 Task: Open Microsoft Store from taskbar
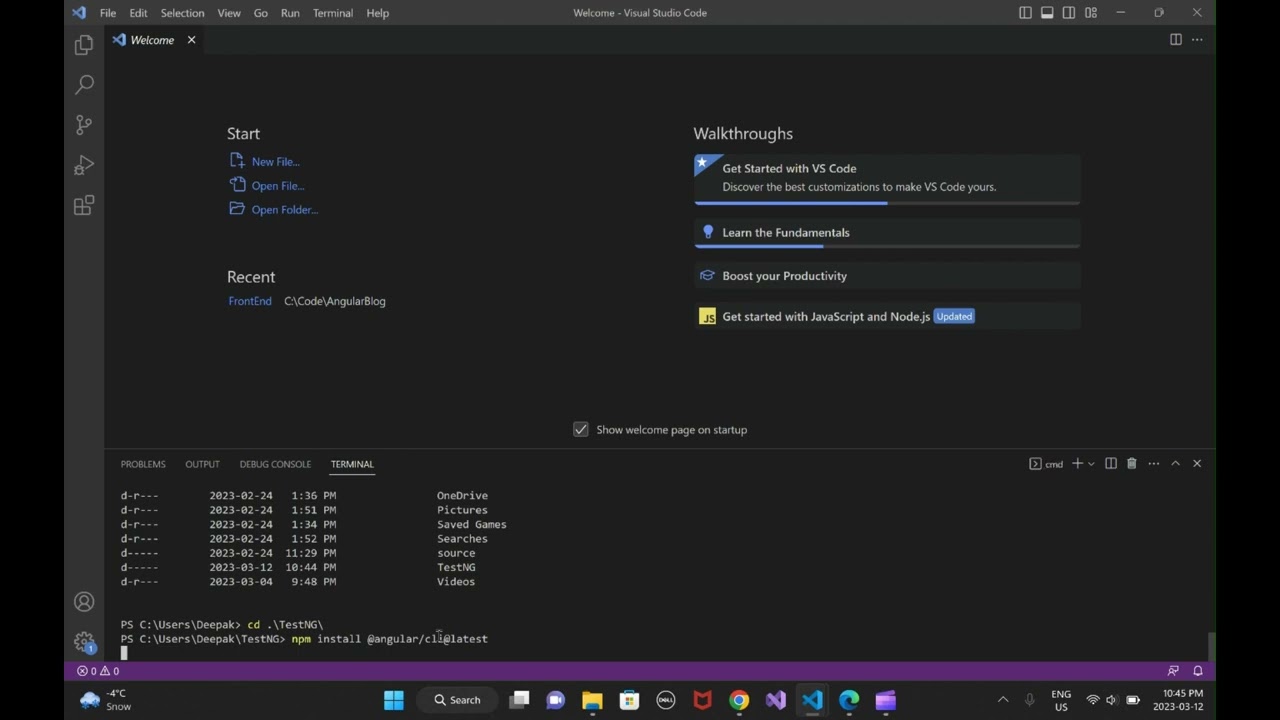click(629, 700)
